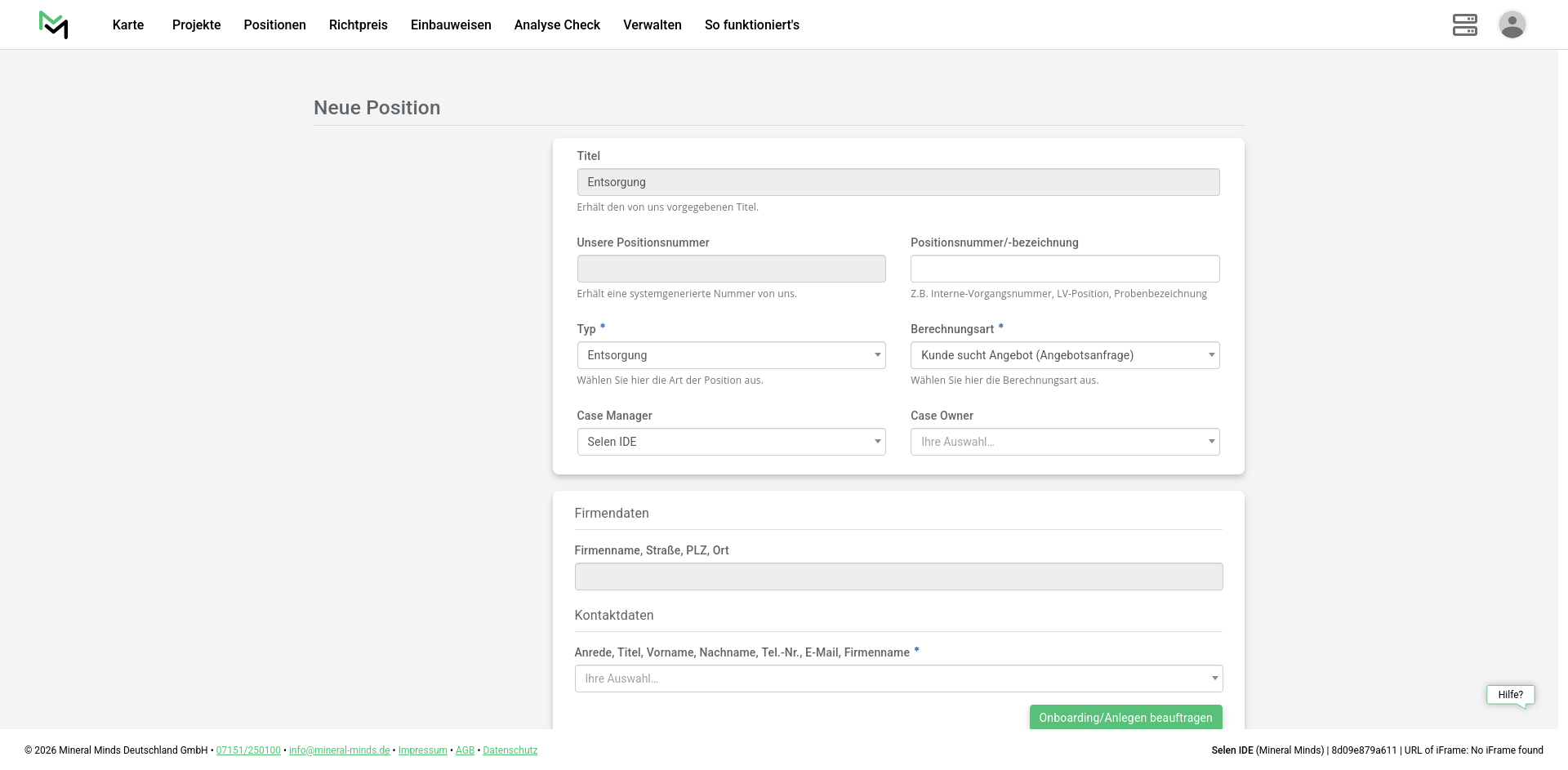The height and width of the screenshot is (770, 1568).
Task: Click the info@mineral-minds.de email link
Action: [x=339, y=750]
